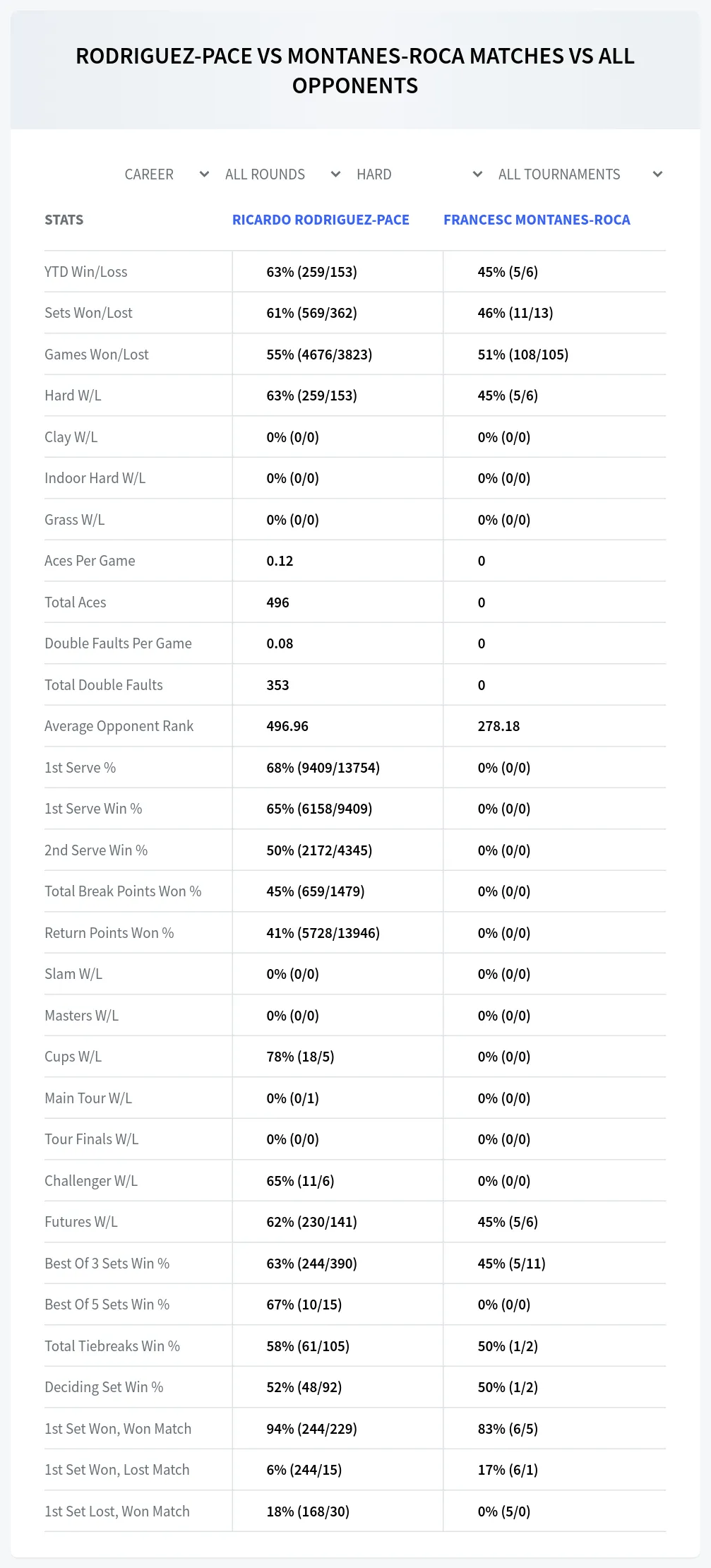The width and height of the screenshot is (711, 1568).
Task: Click the STATS column header
Action: [64, 220]
